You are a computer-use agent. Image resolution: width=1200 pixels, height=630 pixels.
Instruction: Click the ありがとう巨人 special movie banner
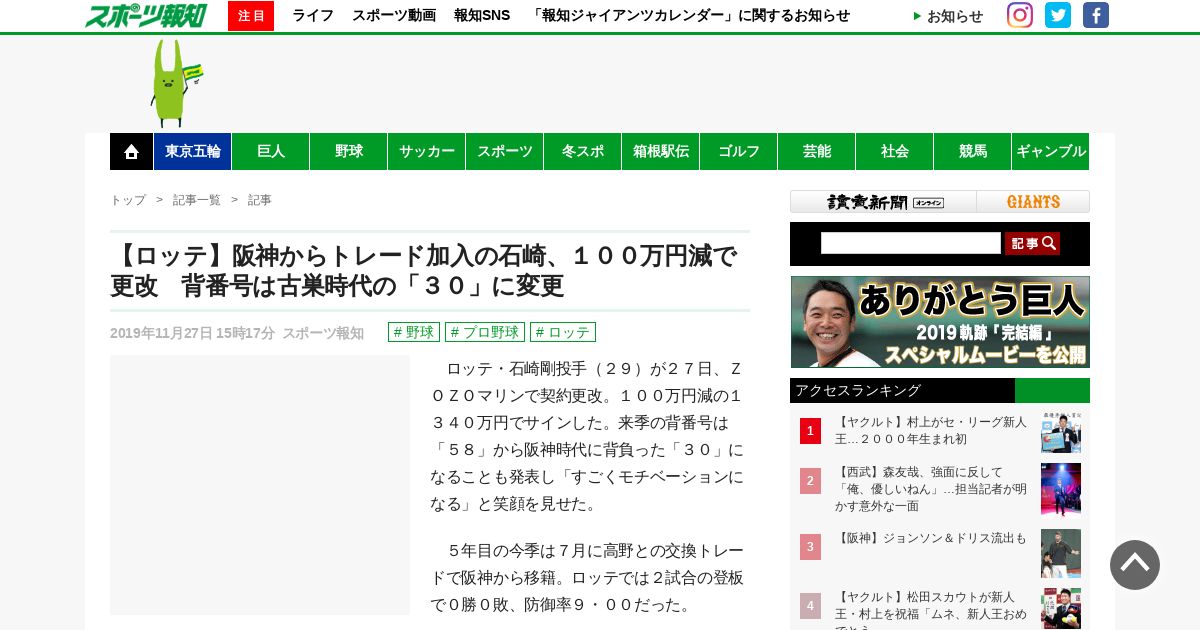click(x=940, y=322)
